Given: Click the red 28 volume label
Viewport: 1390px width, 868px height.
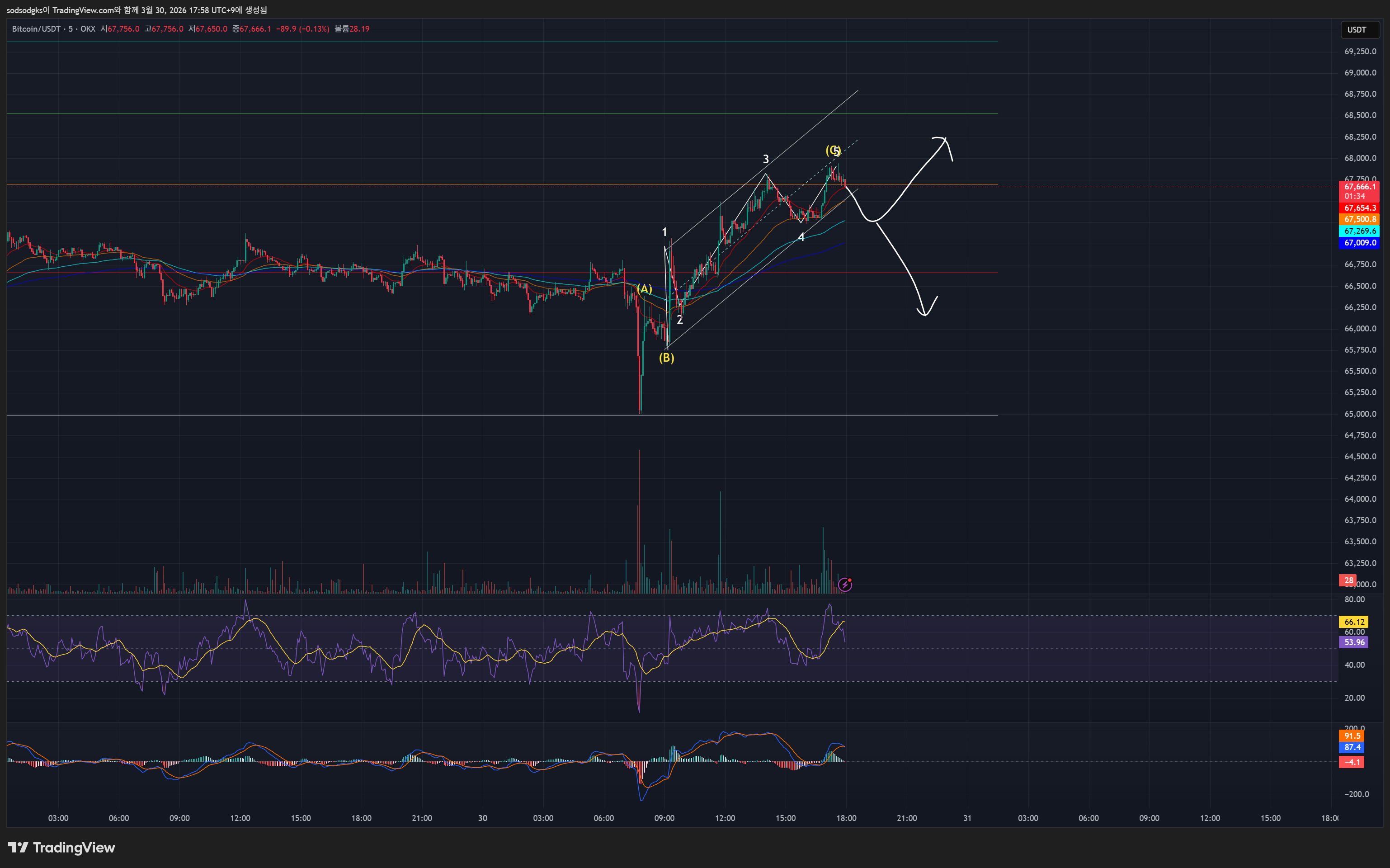Looking at the screenshot, I should coord(1348,580).
